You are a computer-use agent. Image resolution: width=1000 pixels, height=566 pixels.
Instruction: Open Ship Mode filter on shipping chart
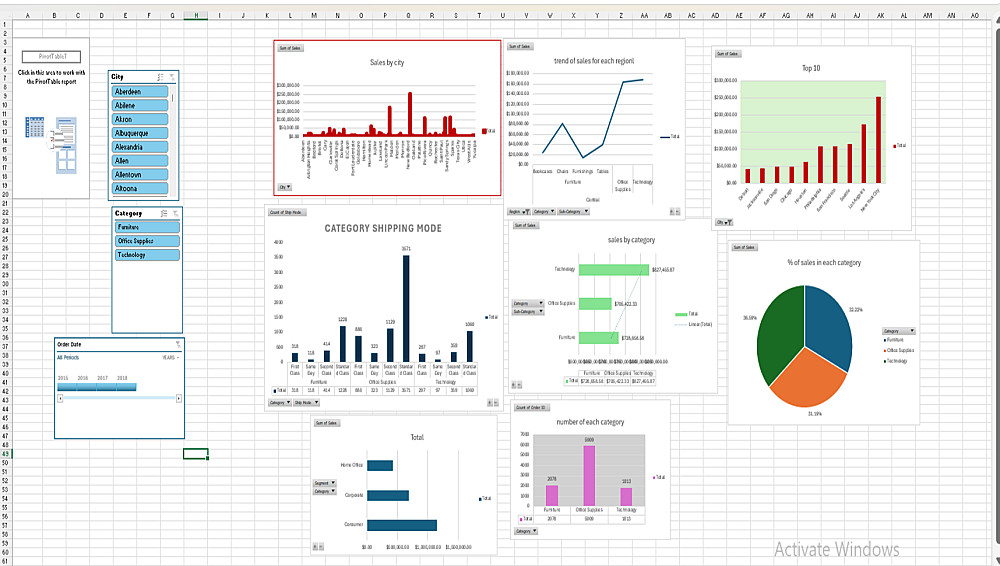pos(306,403)
